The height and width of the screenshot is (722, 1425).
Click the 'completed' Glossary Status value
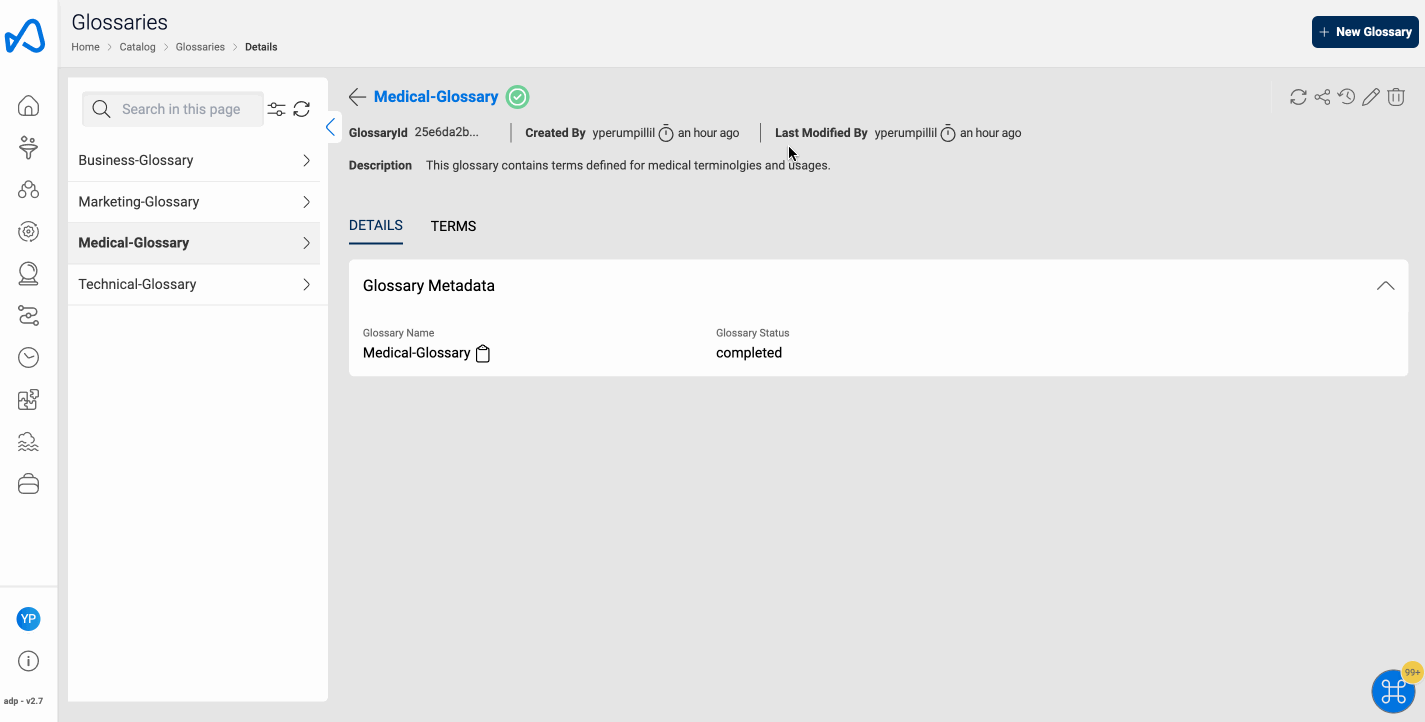(x=749, y=353)
